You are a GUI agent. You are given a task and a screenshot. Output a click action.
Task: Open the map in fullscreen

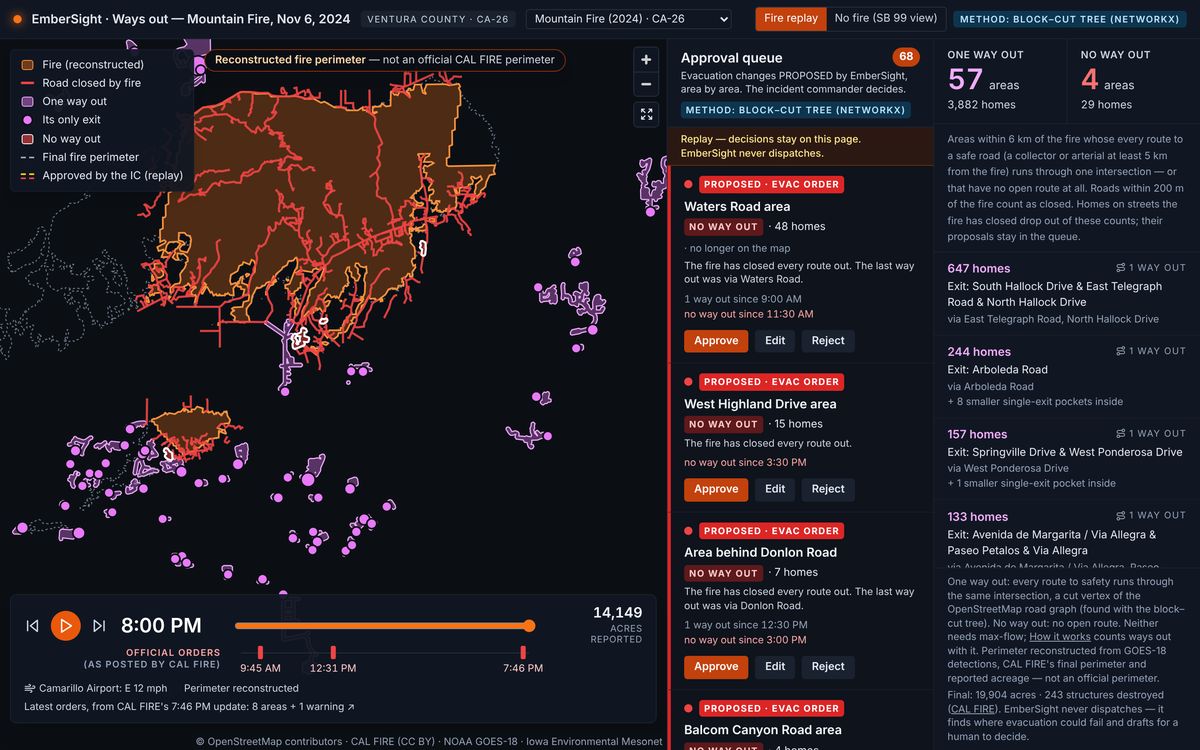[646, 114]
